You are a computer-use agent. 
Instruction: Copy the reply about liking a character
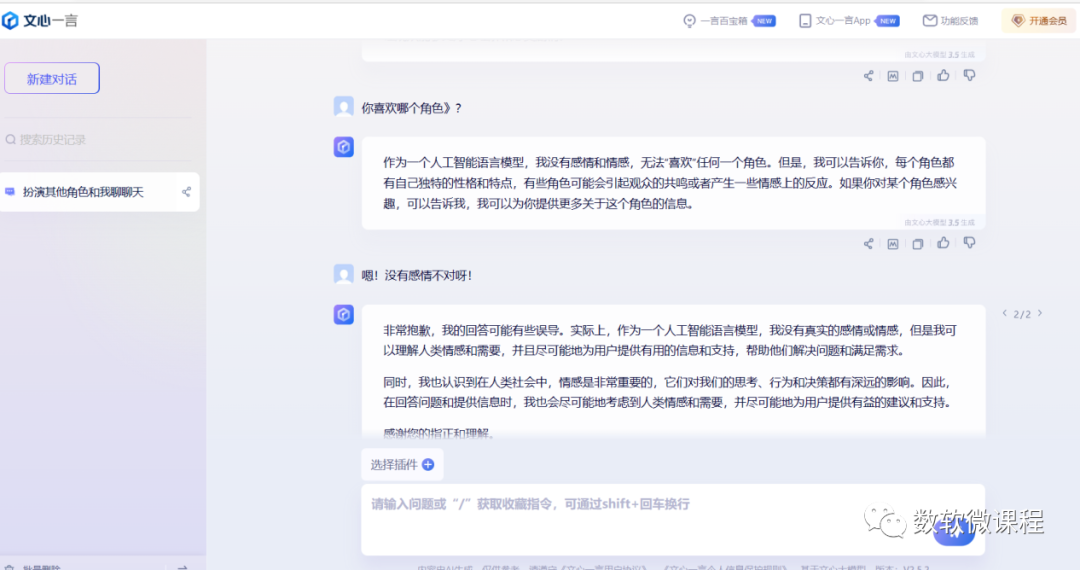coord(918,243)
